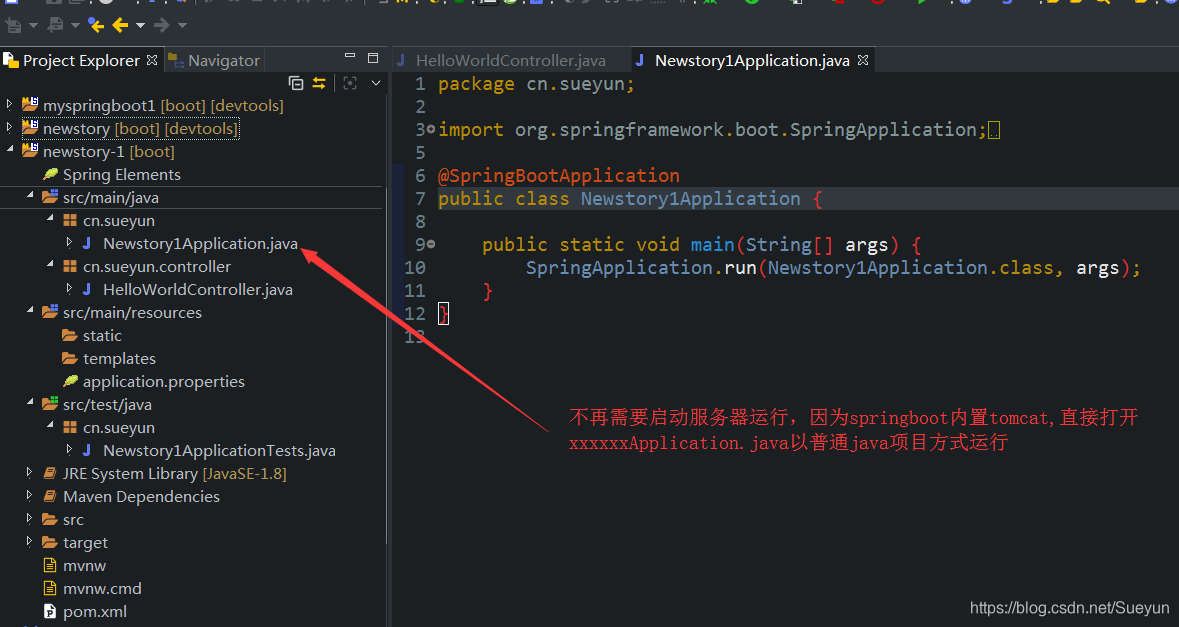Click the pom.xml file icon

pyautogui.click(x=50, y=611)
